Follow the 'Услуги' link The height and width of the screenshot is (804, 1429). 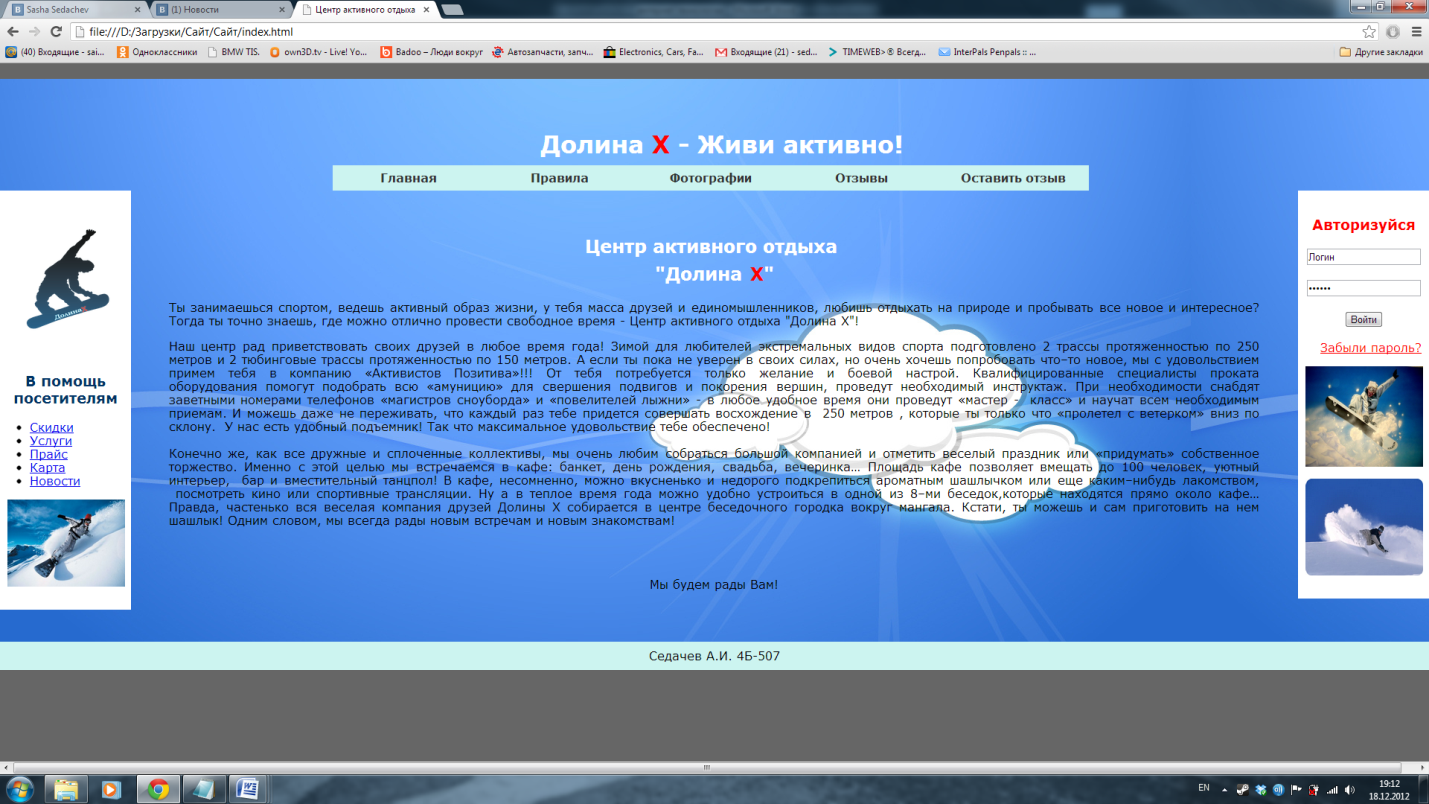tap(50, 441)
